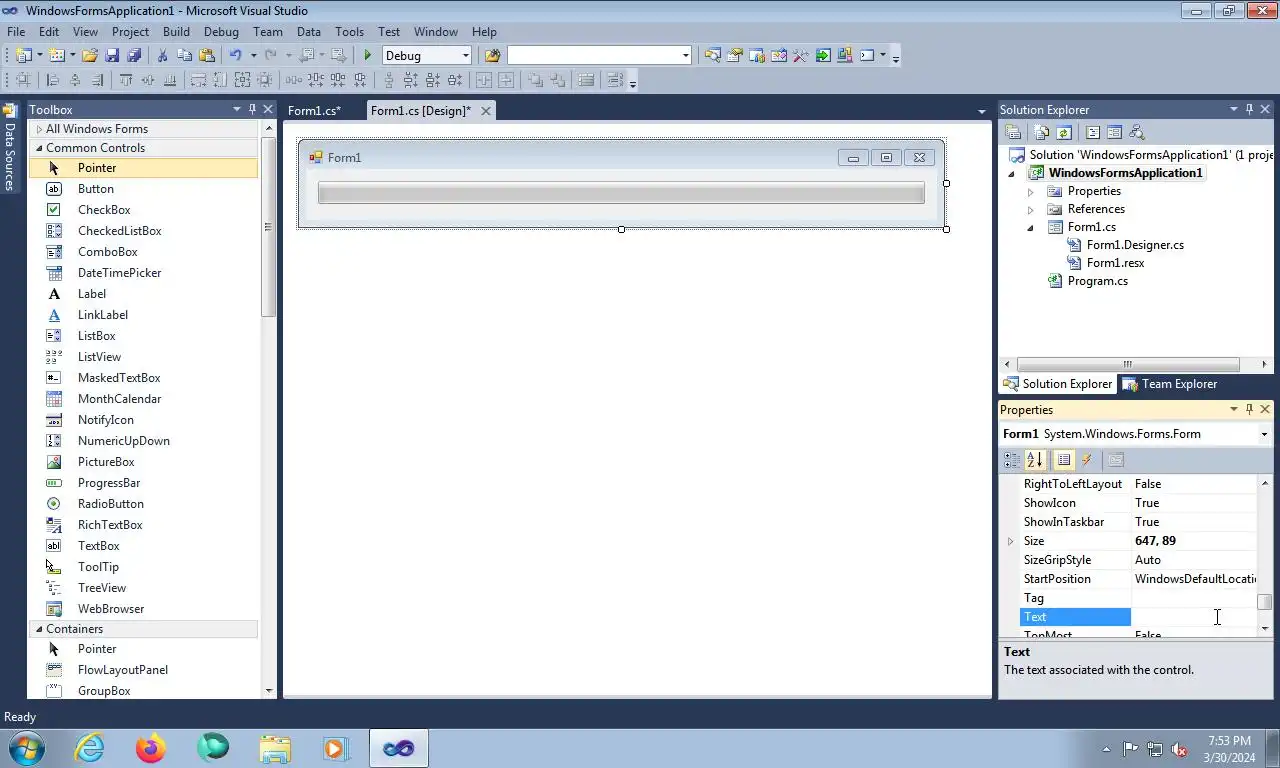Select the Tag property row
Image resolution: width=1280 pixels, height=768 pixels.
(1138, 598)
